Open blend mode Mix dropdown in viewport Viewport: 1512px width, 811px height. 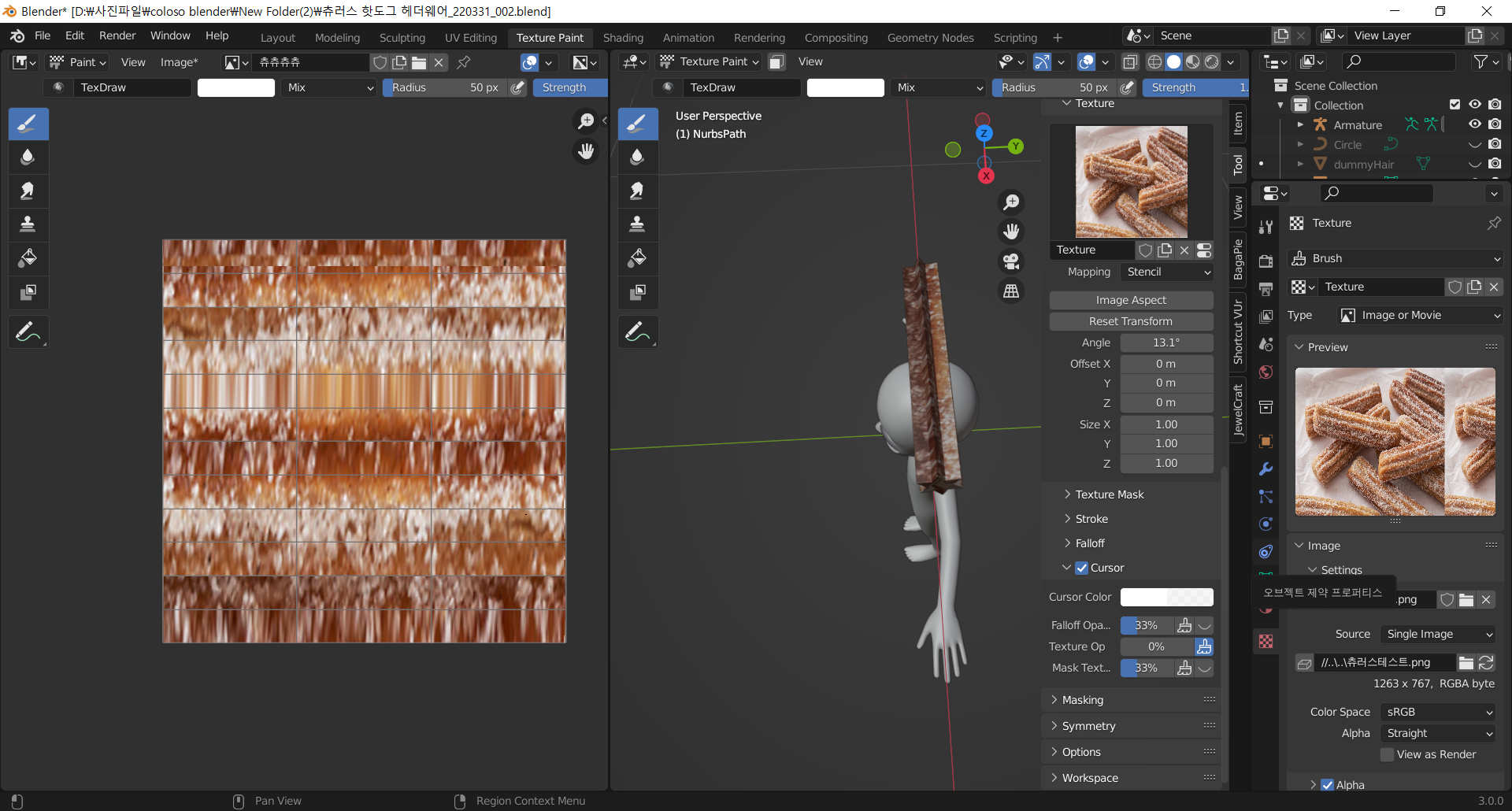(939, 87)
